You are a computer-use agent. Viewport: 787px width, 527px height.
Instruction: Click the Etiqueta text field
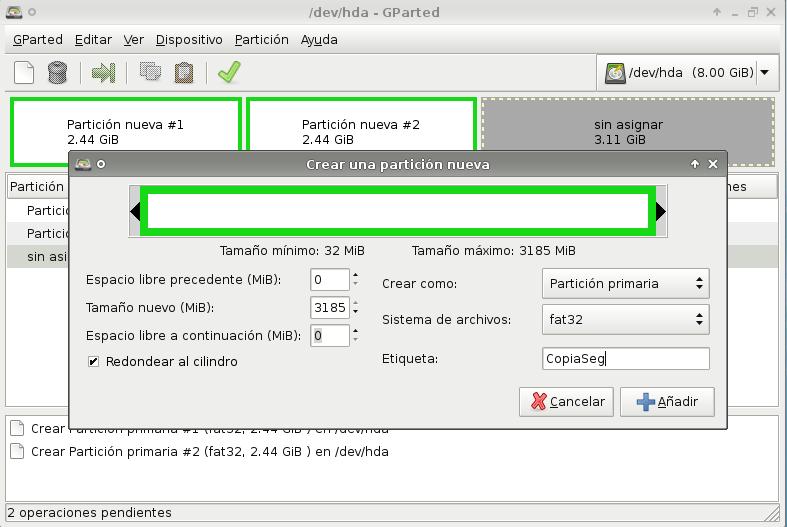(625, 358)
